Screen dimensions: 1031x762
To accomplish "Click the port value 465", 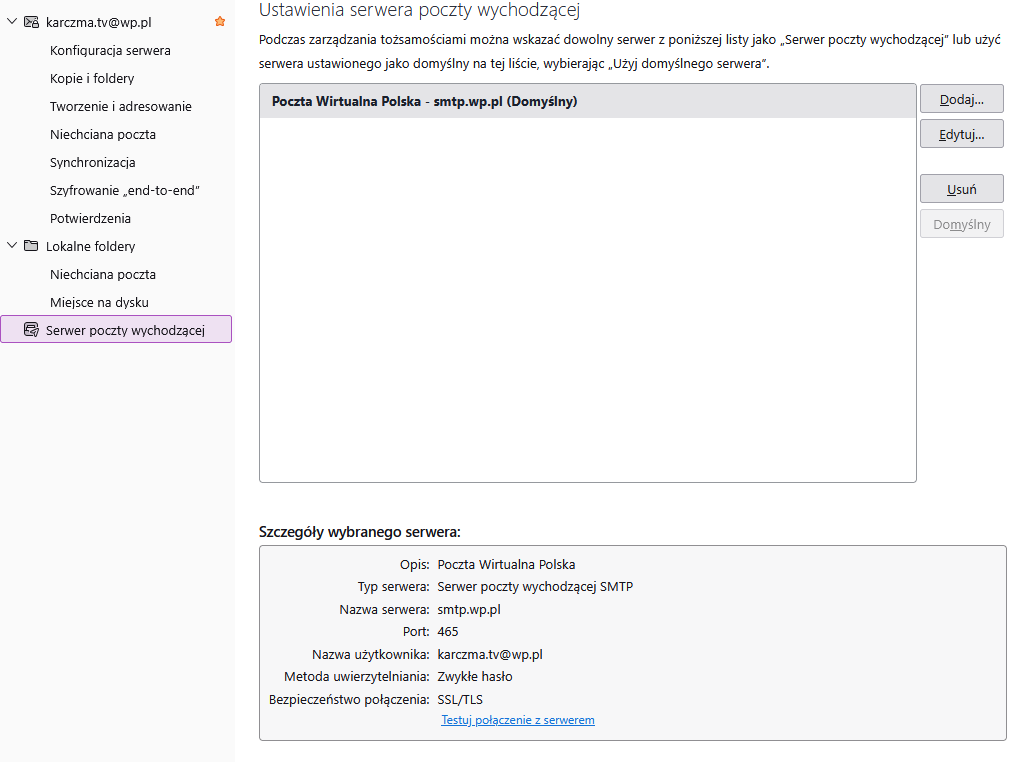I will (448, 632).
